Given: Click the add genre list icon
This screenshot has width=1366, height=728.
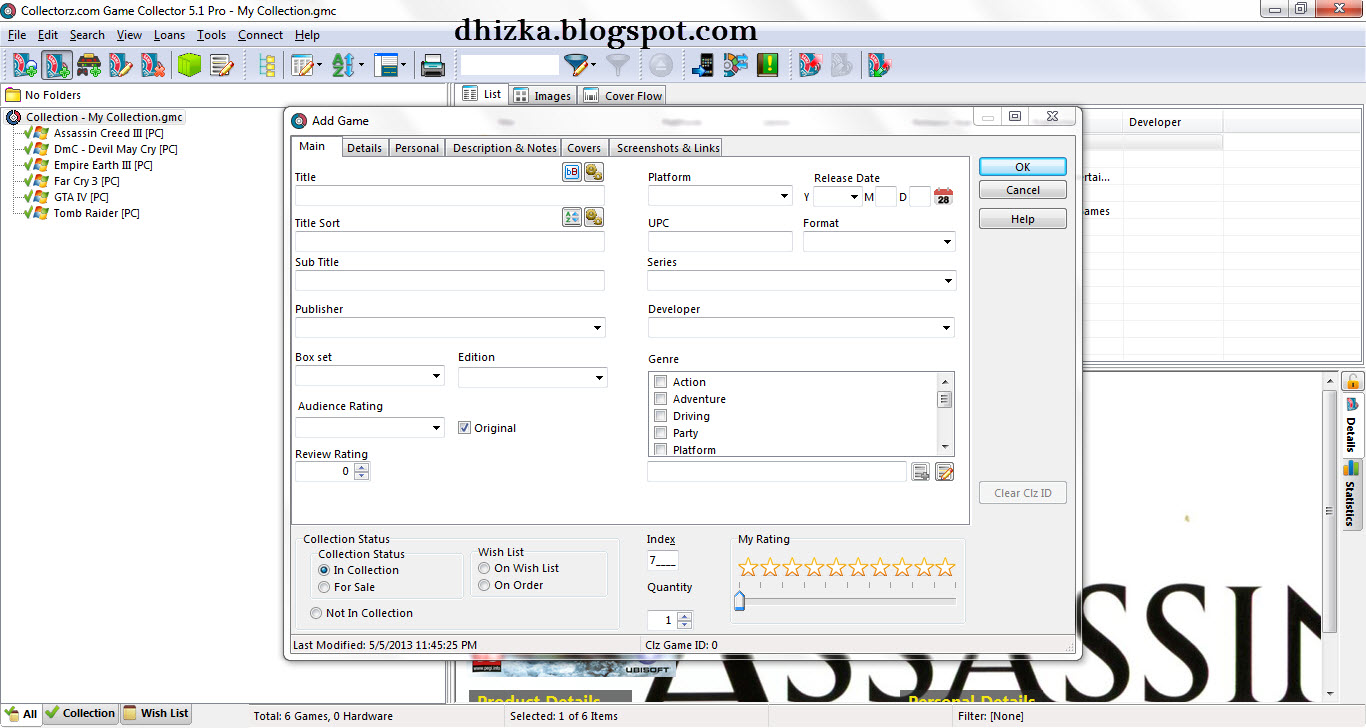Looking at the screenshot, I should point(921,471).
